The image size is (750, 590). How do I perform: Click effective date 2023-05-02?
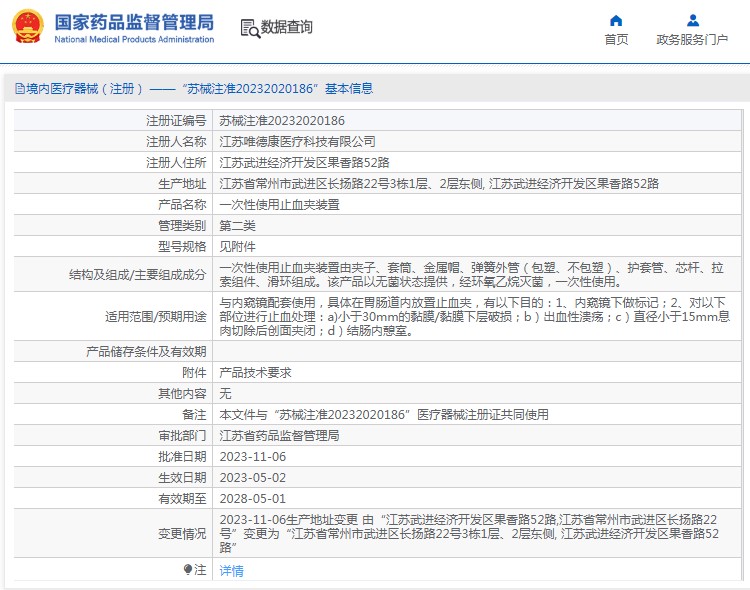[x=253, y=478]
